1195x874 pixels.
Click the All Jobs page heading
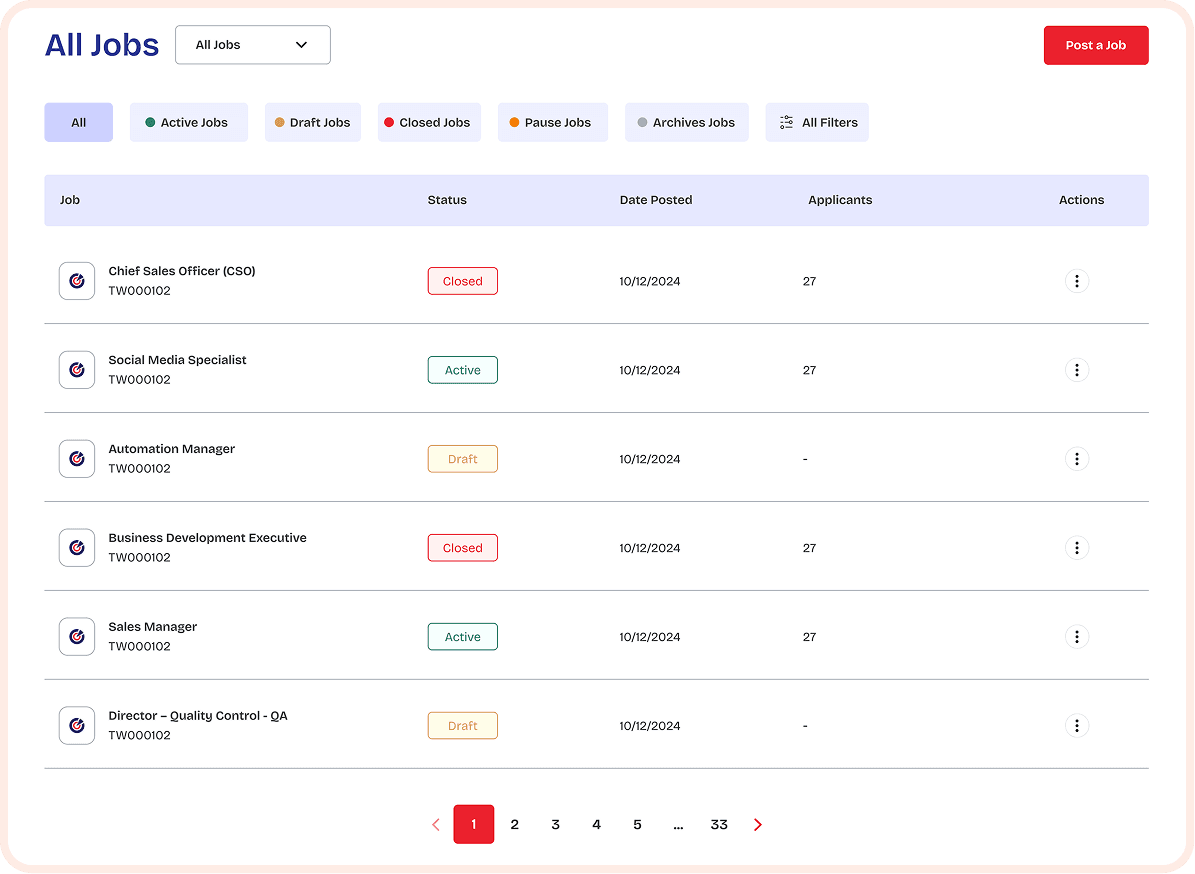[102, 45]
